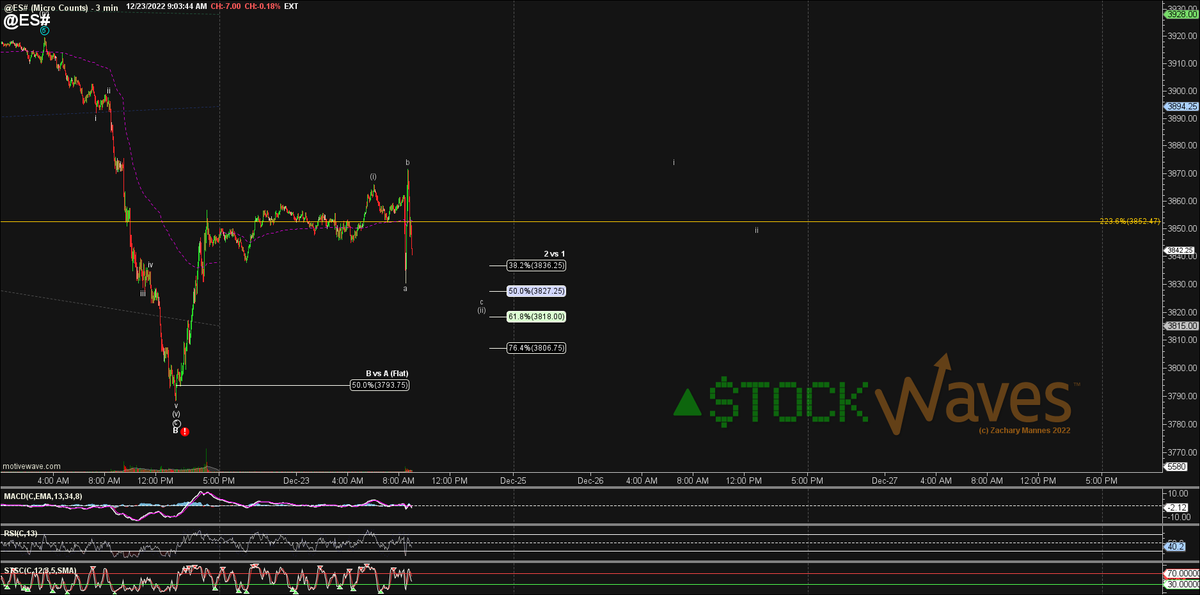The width and height of the screenshot is (1200, 595).
Task: Click the large '@ES#' symbol label
Action: click(26, 19)
